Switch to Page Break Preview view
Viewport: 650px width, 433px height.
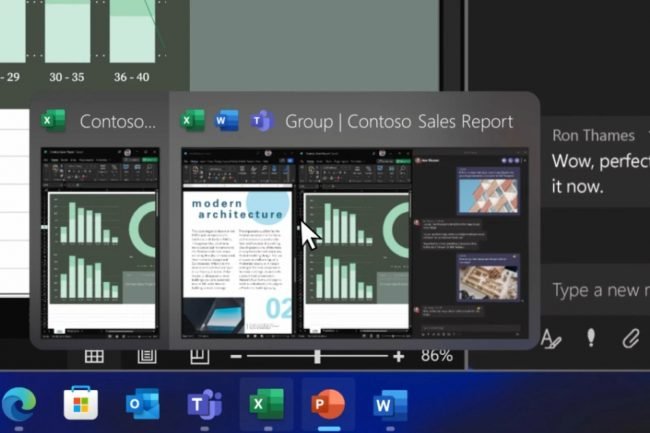(199, 356)
